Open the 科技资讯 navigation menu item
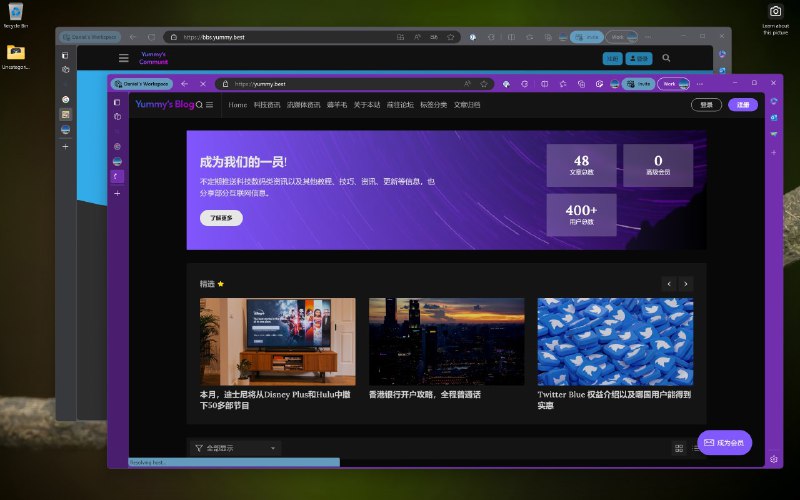 [x=267, y=105]
